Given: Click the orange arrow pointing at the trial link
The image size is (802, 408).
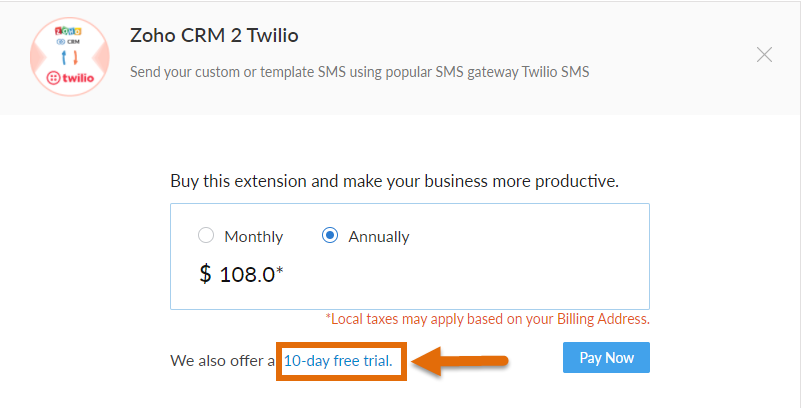Looking at the screenshot, I should pyautogui.click(x=459, y=361).
